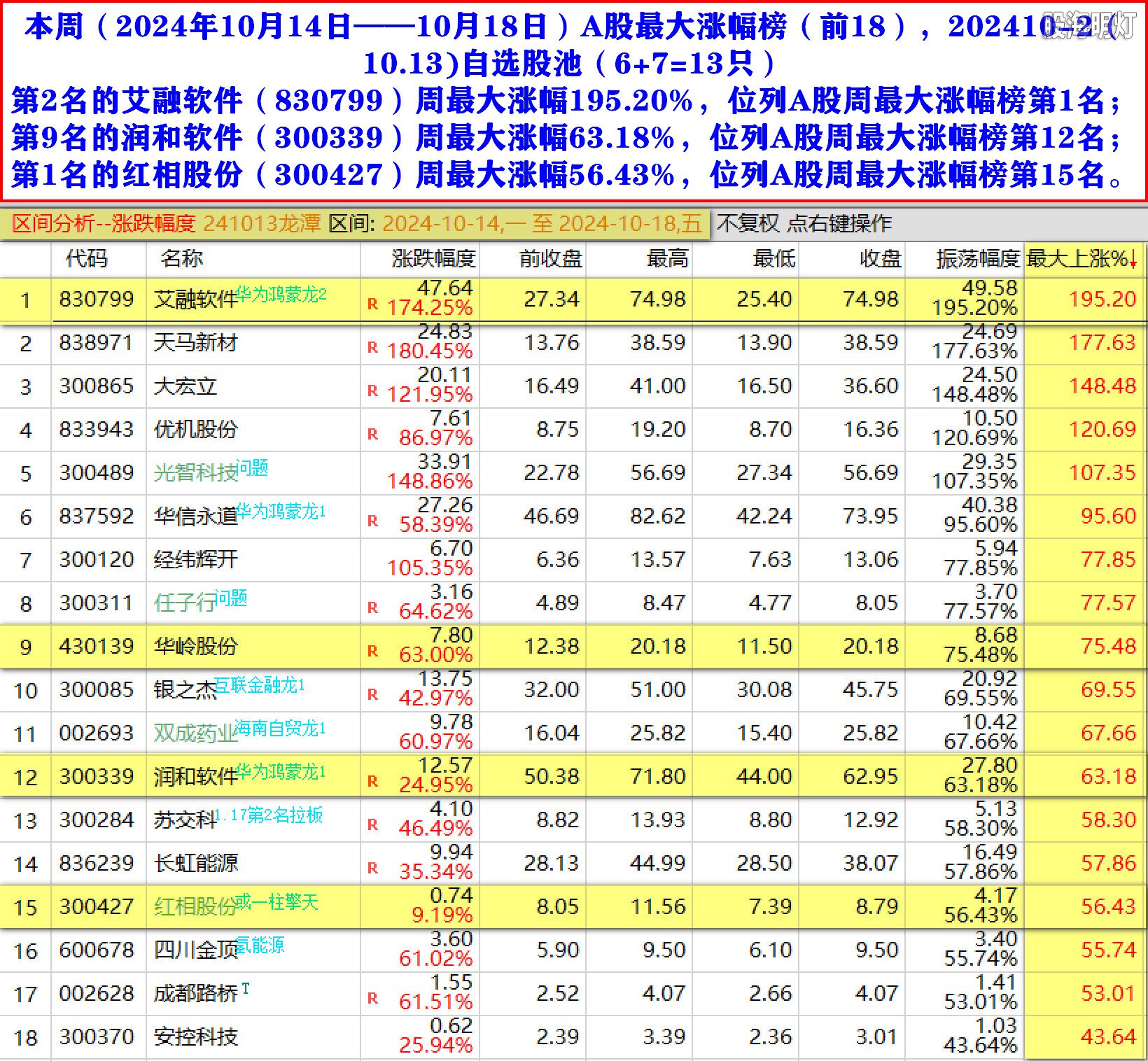Image resolution: width=1148 pixels, height=1061 pixels.
Task: Select stock name 苏交科
Action: tap(185, 820)
